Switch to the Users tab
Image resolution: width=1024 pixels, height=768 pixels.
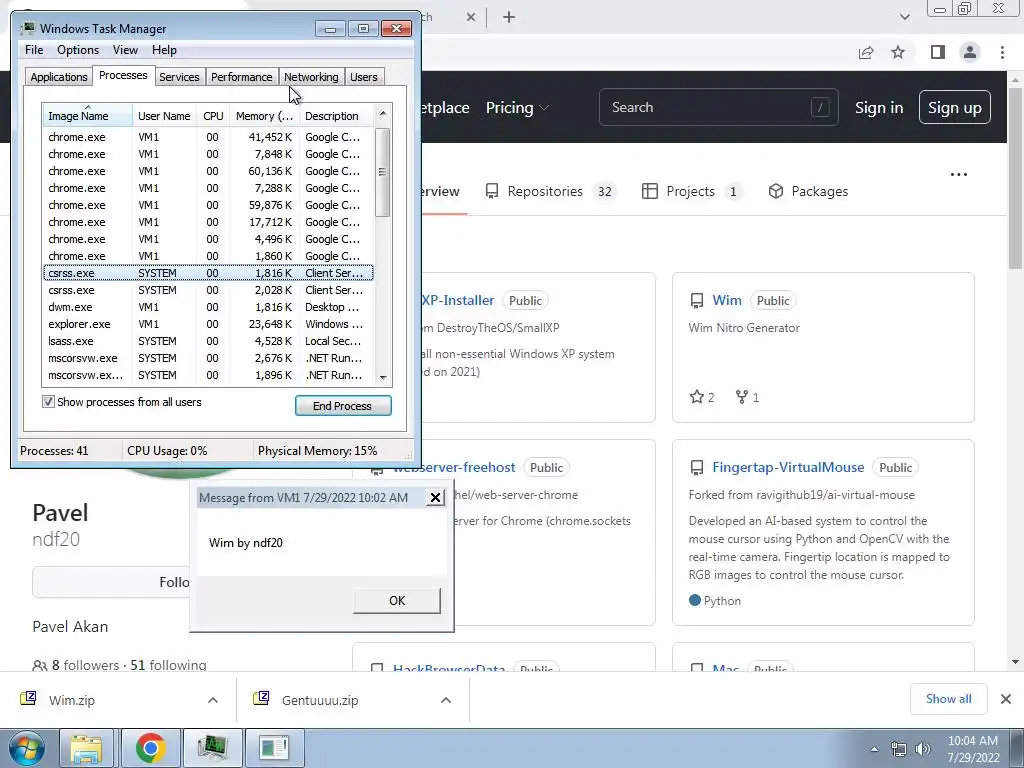click(x=364, y=77)
